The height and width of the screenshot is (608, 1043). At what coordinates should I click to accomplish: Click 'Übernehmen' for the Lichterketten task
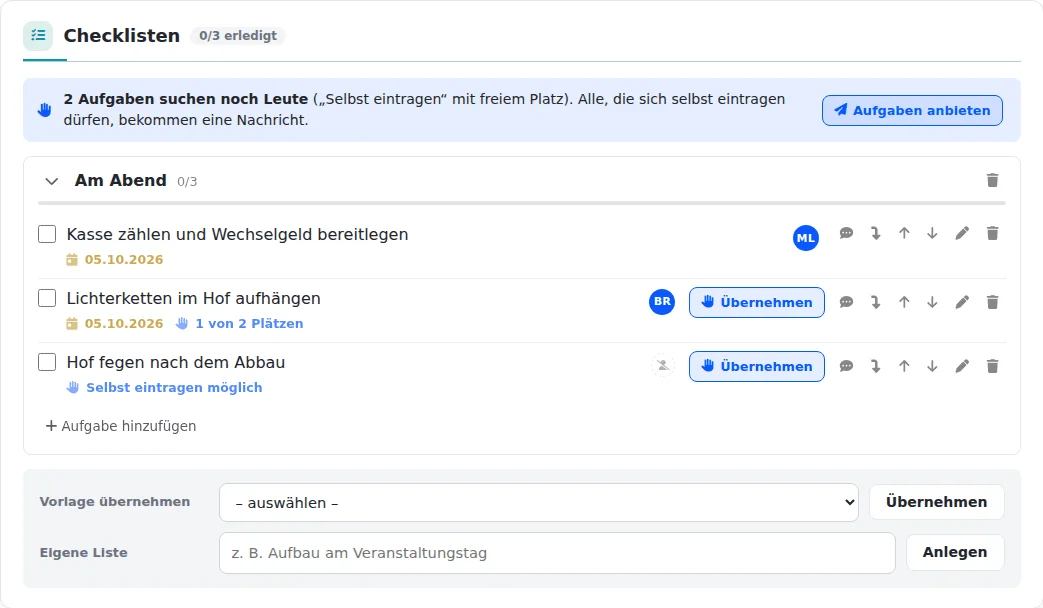coord(756,302)
